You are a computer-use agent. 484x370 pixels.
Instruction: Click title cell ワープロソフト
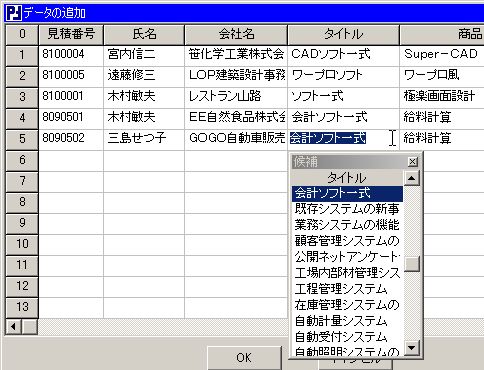coord(343,76)
